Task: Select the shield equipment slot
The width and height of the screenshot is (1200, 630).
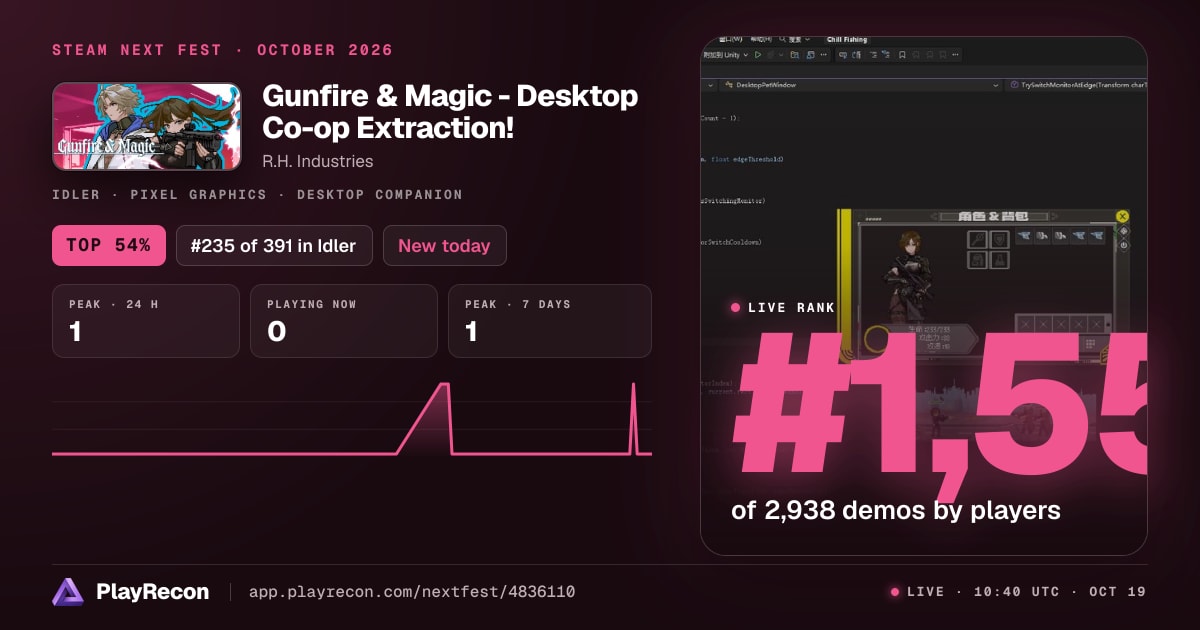Action: [1000, 239]
